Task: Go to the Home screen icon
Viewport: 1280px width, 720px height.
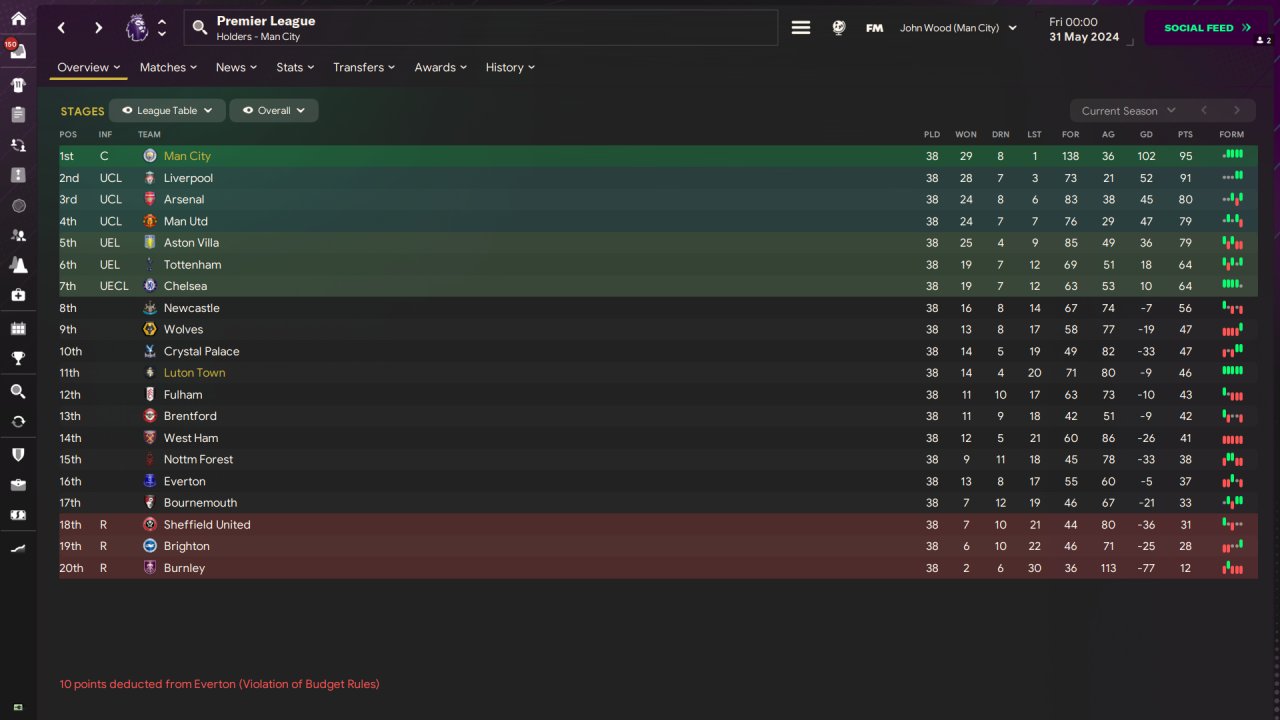Action: (18, 18)
